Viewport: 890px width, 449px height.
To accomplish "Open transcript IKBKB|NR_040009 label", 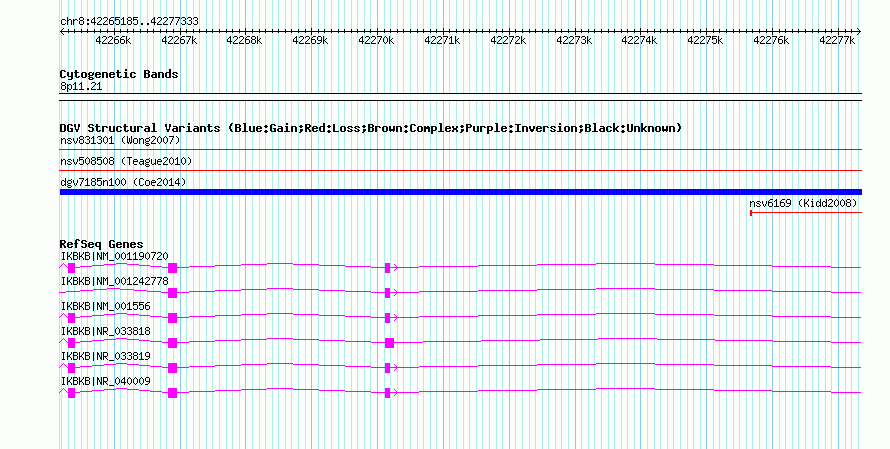I will click(x=106, y=381).
